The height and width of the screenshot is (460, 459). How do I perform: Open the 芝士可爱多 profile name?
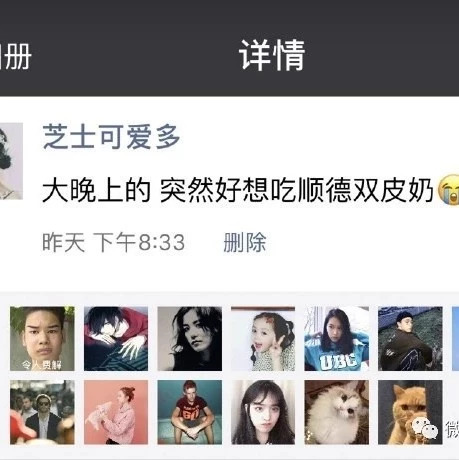click(x=111, y=137)
